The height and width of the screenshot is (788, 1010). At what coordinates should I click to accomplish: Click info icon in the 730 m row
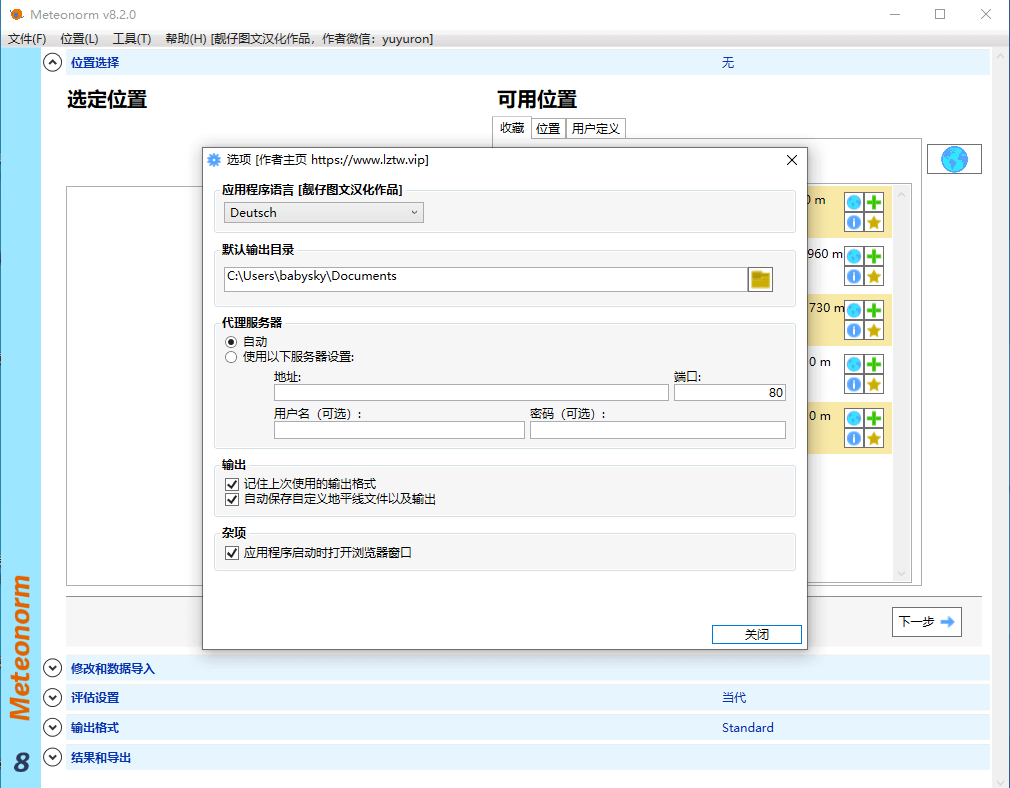click(854, 331)
